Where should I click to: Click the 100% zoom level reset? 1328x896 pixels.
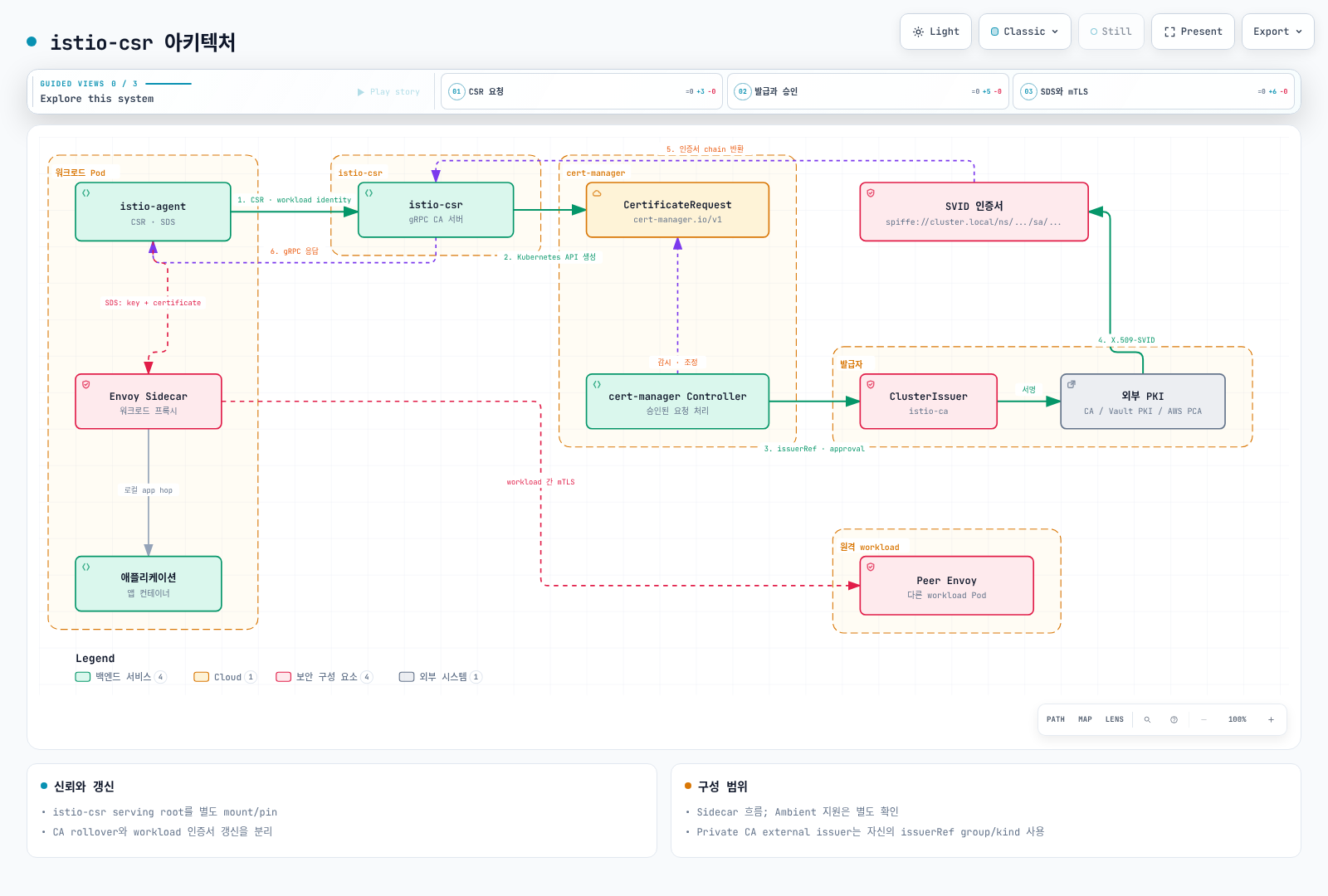tap(1238, 719)
